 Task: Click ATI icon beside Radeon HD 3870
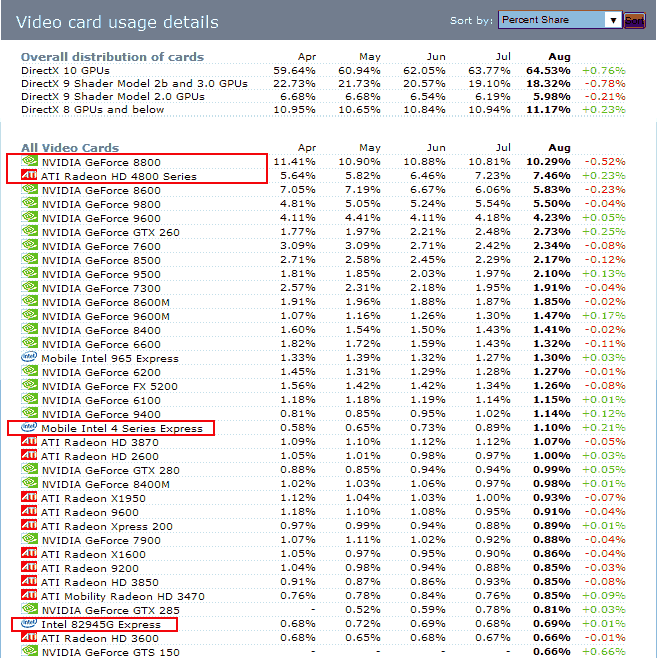29,441
